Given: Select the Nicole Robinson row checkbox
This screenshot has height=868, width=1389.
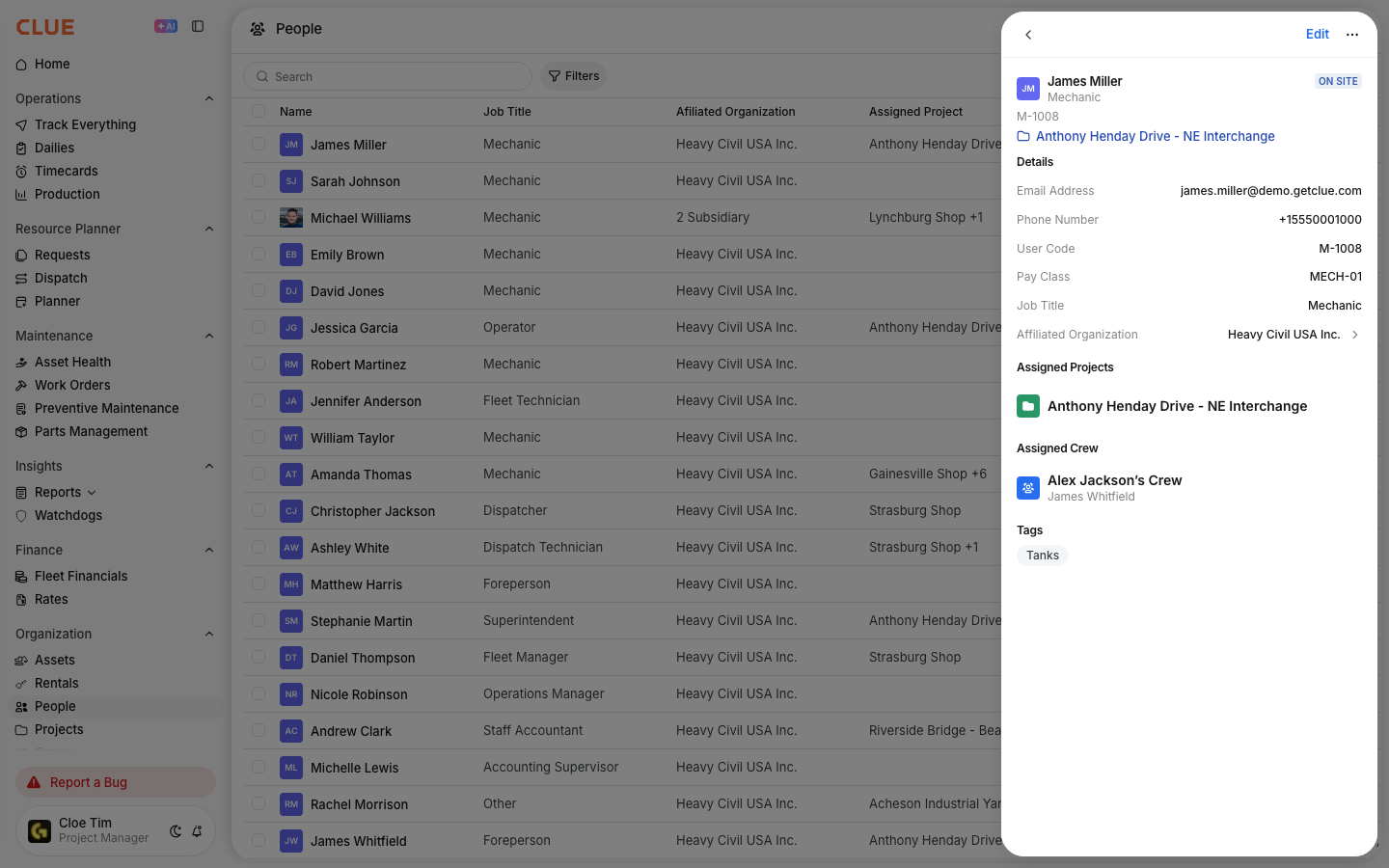Looking at the screenshot, I should (259, 694).
